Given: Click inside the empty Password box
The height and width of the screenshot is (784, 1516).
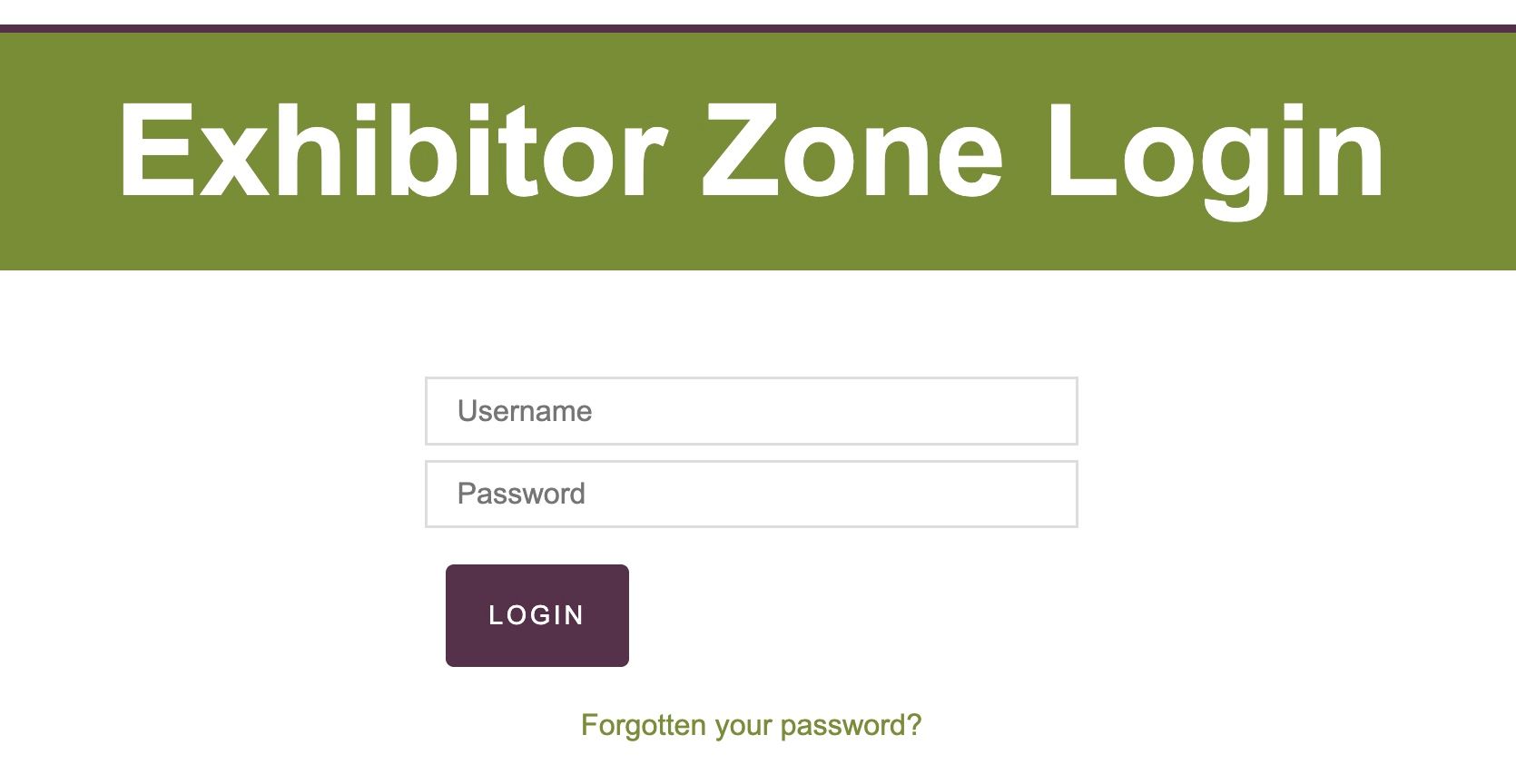Looking at the screenshot, I should [817, 493].
